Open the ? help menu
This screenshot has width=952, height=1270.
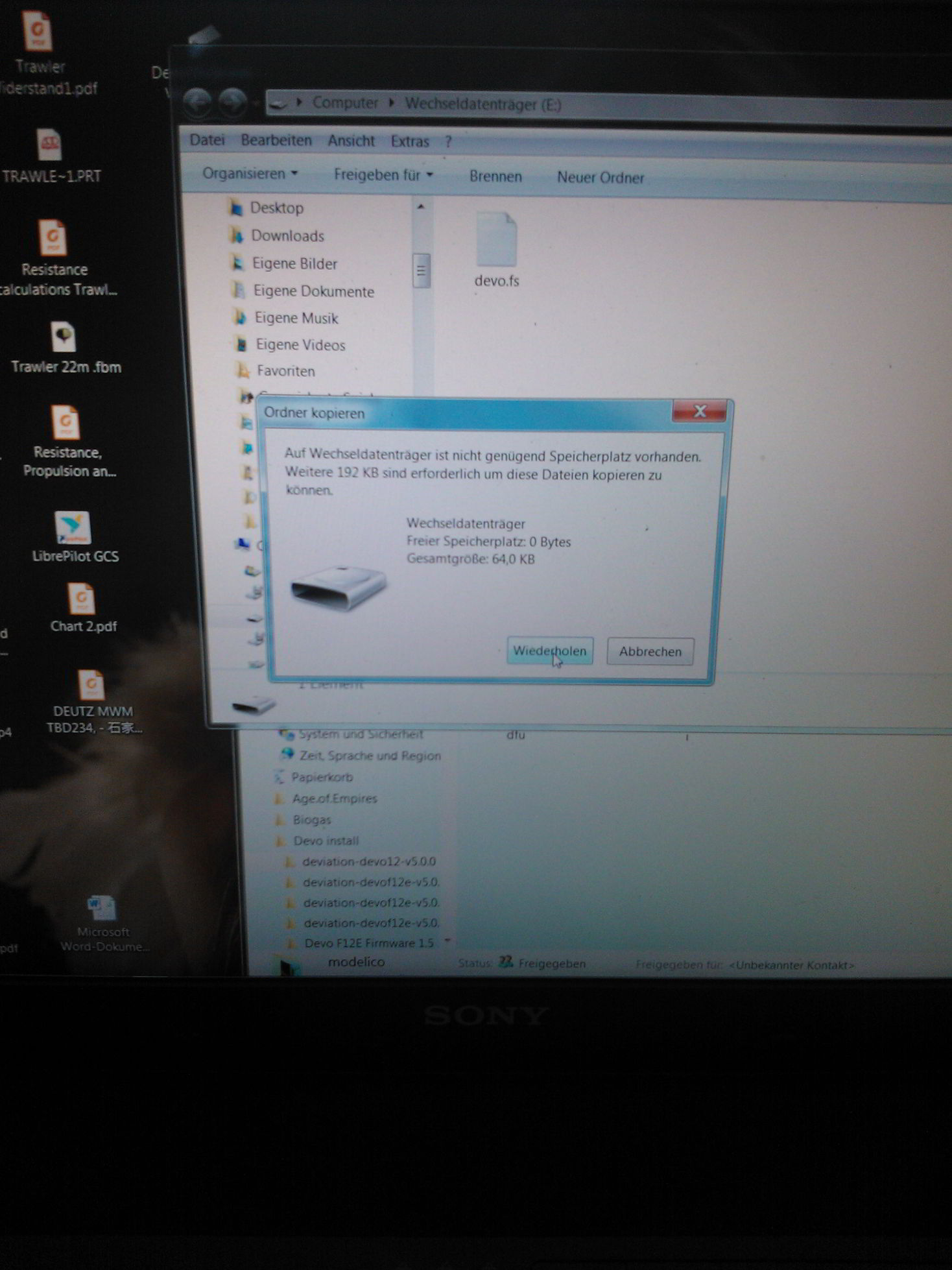tap(448, 142)
